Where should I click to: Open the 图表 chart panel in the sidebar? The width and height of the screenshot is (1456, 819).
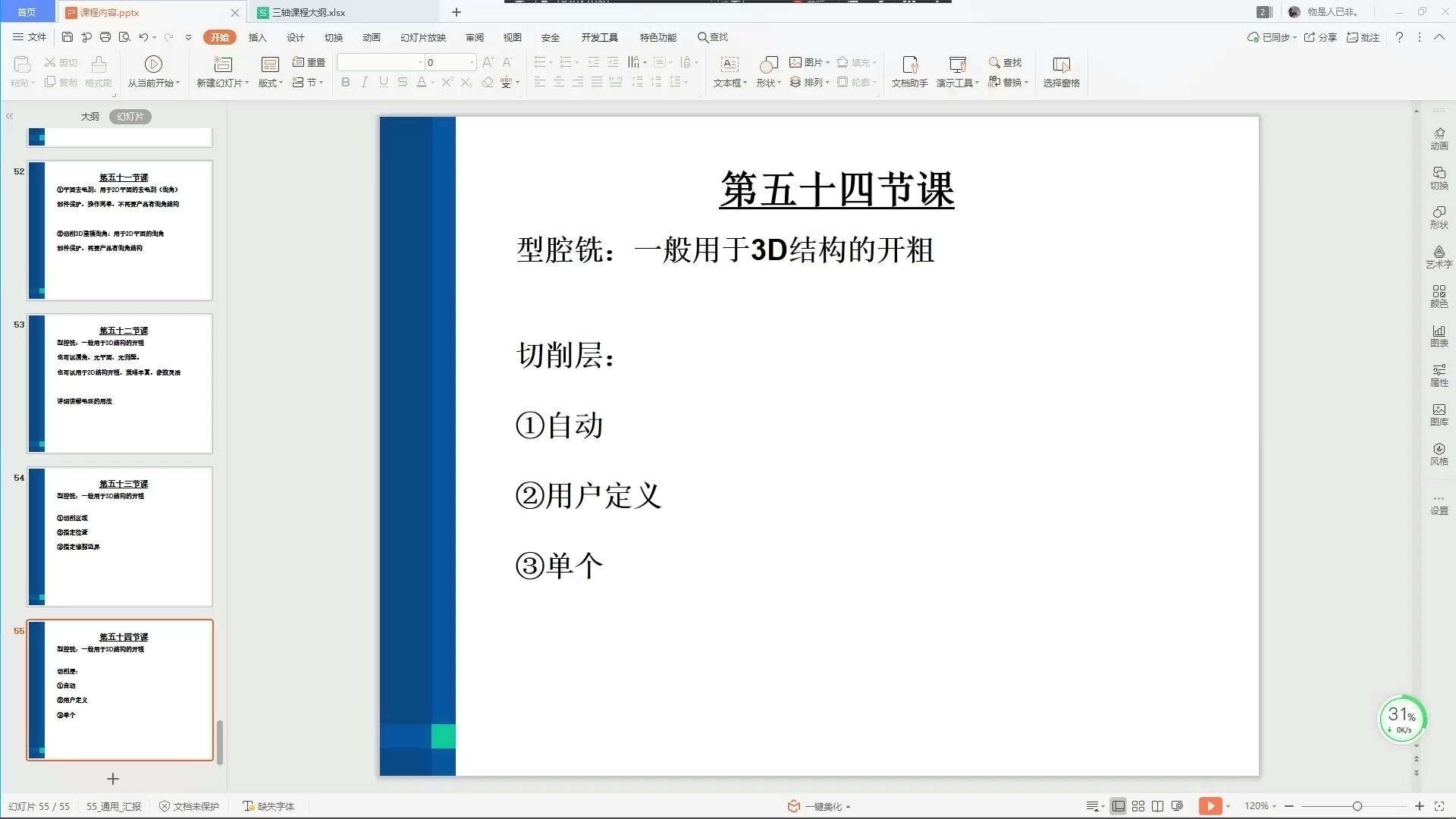pyautogui.click(x=1439, y=336)
